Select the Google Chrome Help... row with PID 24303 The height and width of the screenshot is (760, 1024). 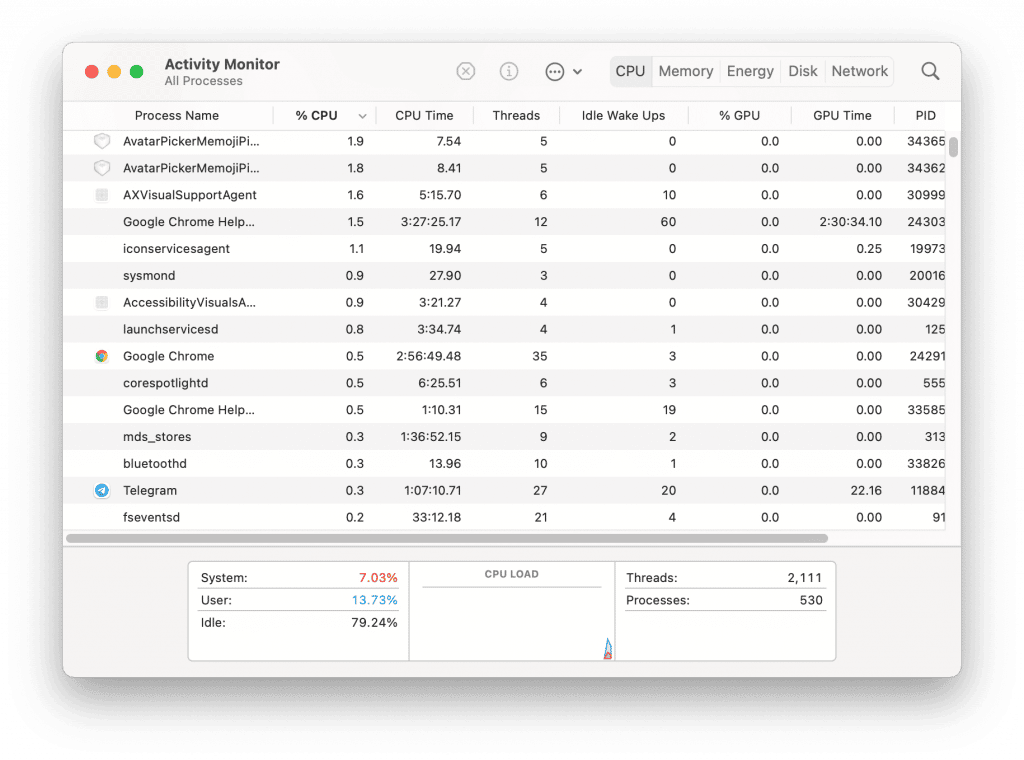point(504,221)
